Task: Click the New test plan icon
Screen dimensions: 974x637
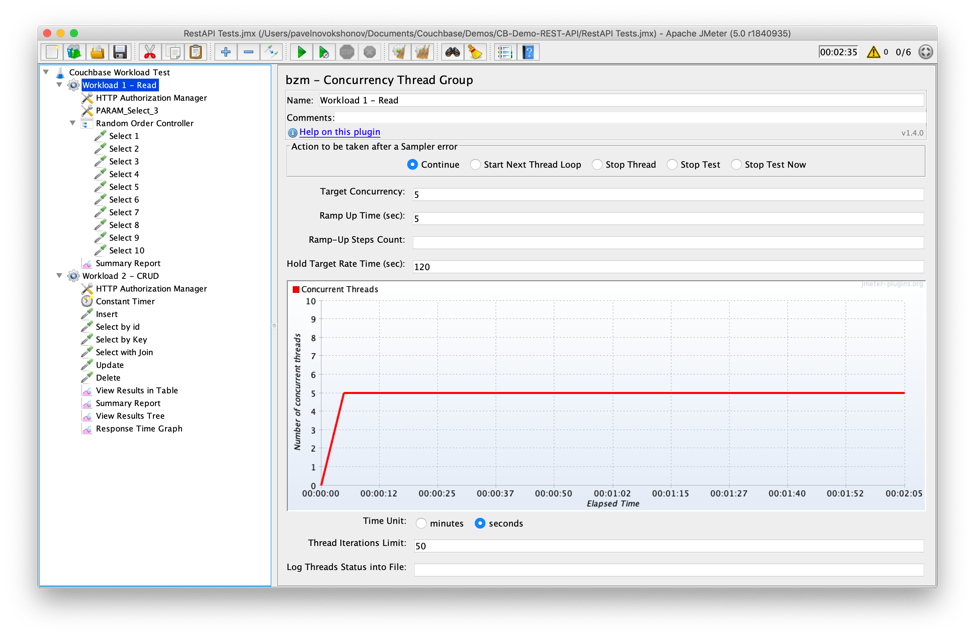Action: [52, 52]
